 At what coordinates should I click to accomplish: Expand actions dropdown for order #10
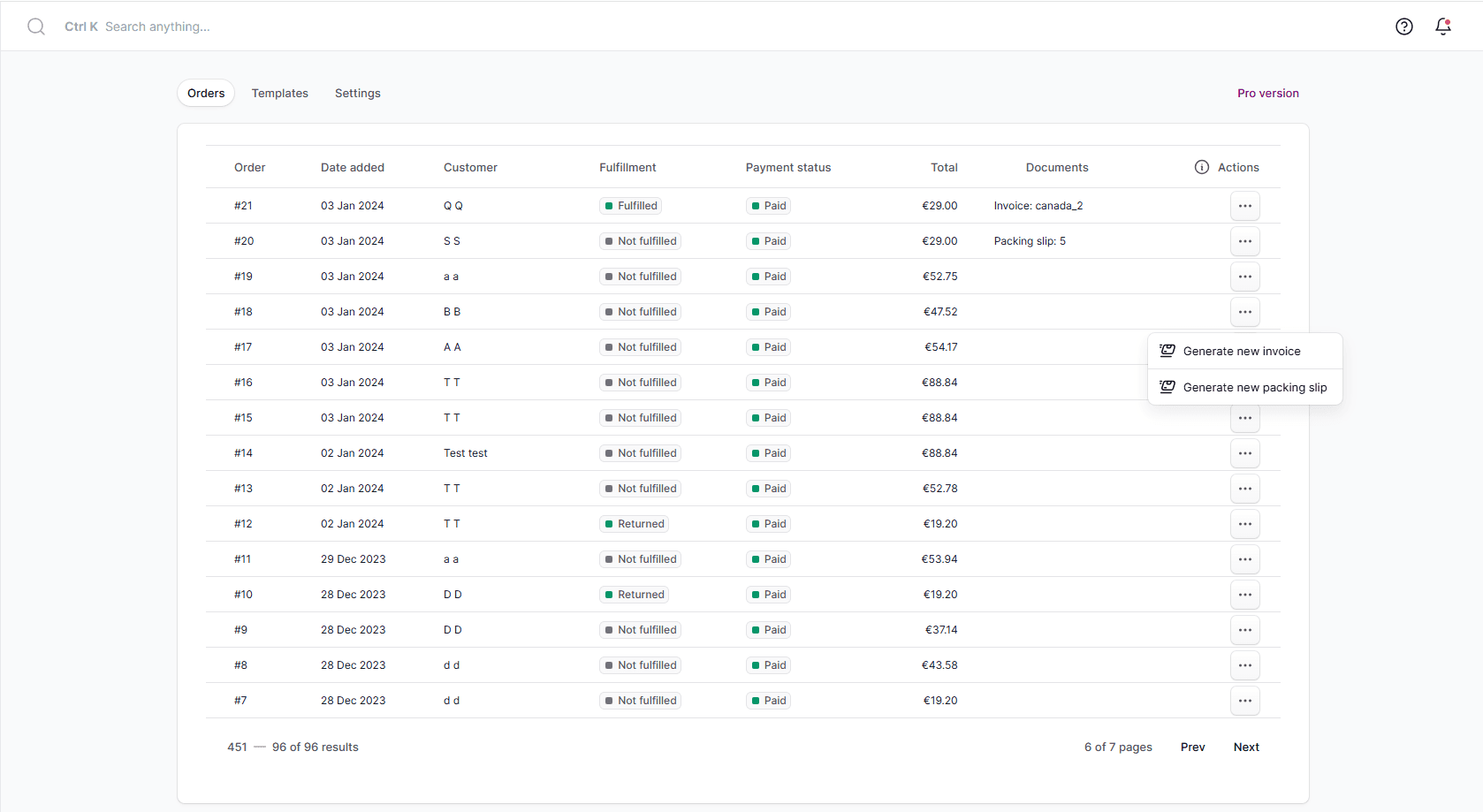(x=1244, y=595)
